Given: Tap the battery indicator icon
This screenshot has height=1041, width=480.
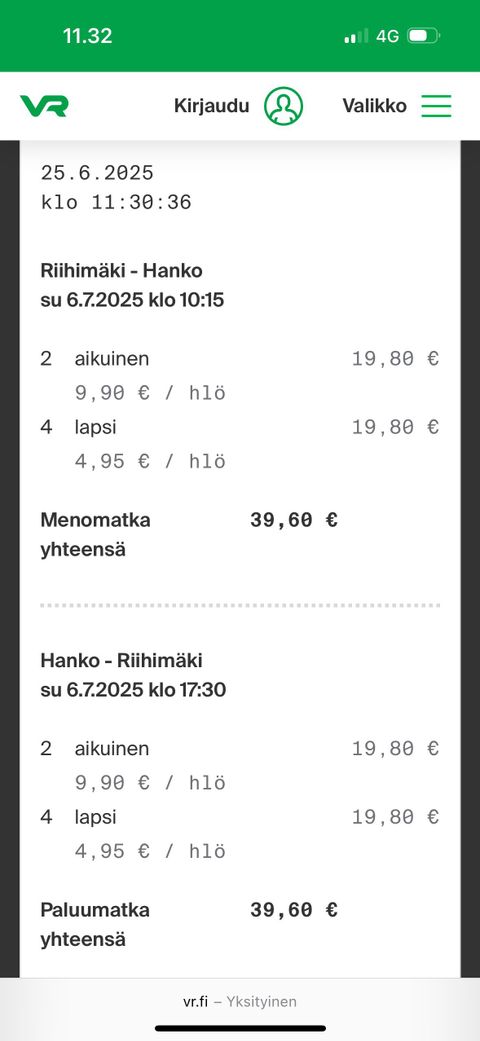Looking at the screenshot, I should tap(424, 36).
